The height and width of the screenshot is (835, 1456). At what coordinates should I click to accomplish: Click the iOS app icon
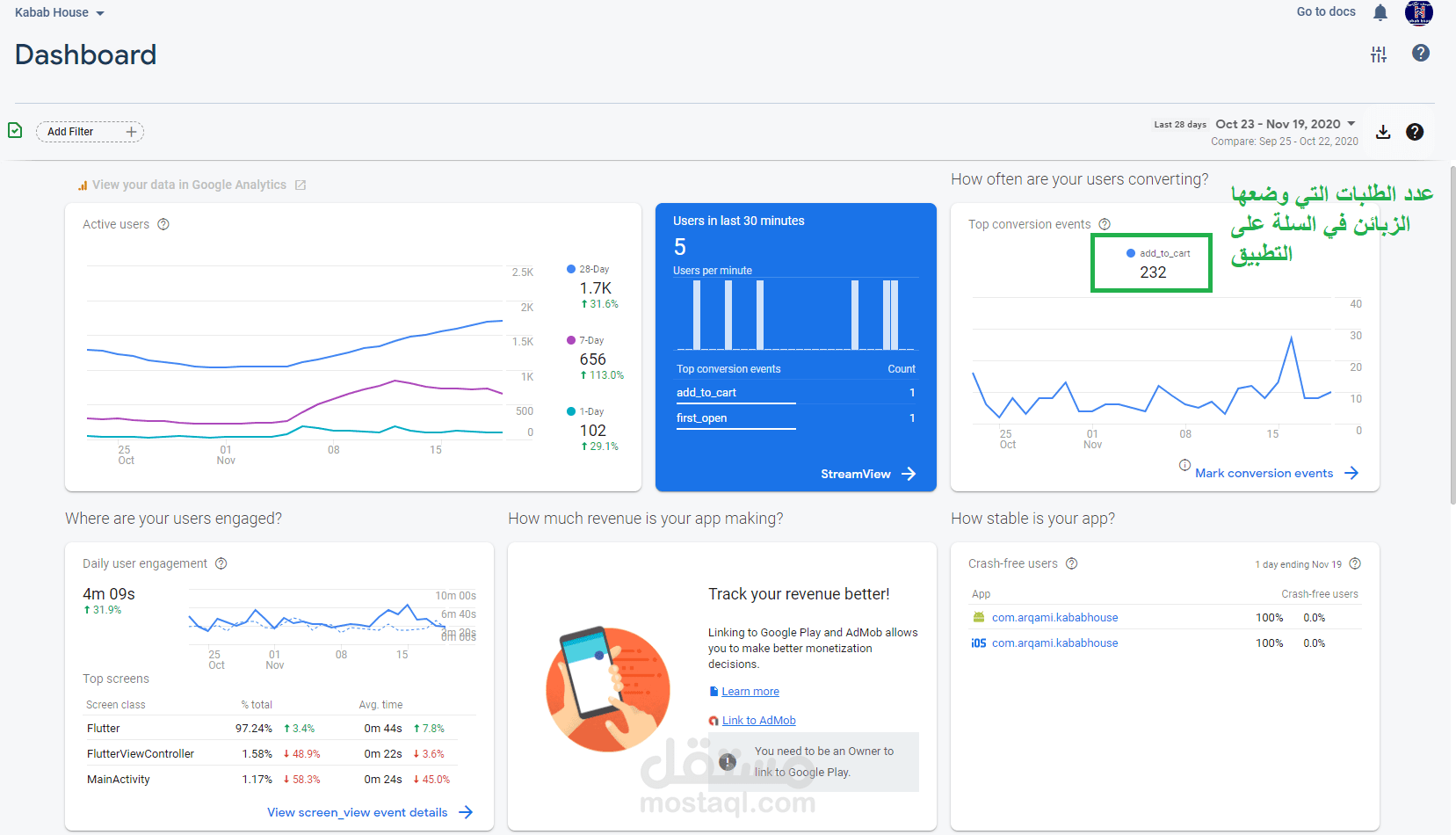[x=979, y=643]
